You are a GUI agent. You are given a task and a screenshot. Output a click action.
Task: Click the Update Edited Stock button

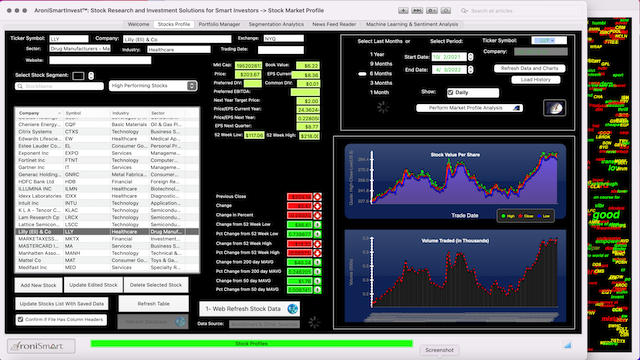[x=93, y=285]
